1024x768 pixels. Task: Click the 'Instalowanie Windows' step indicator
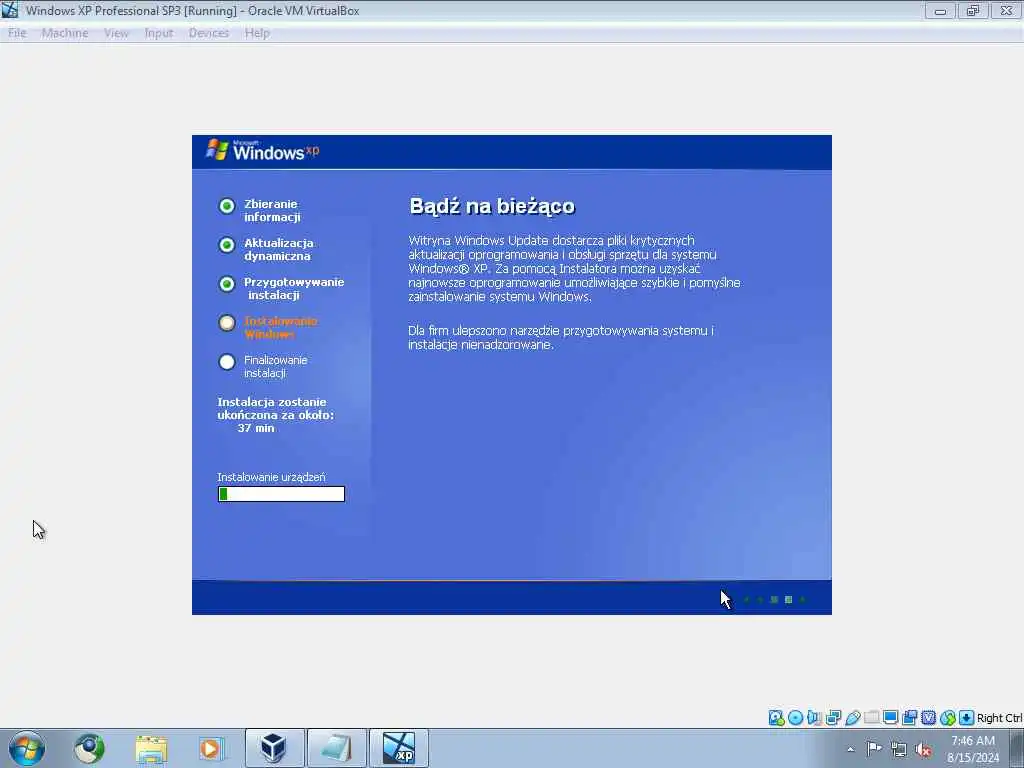click(x=227, y=323)
